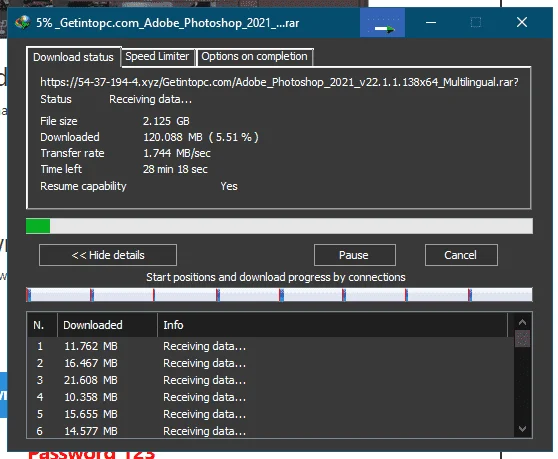
Task: Click the download URL text
Action: coord(279,82)
